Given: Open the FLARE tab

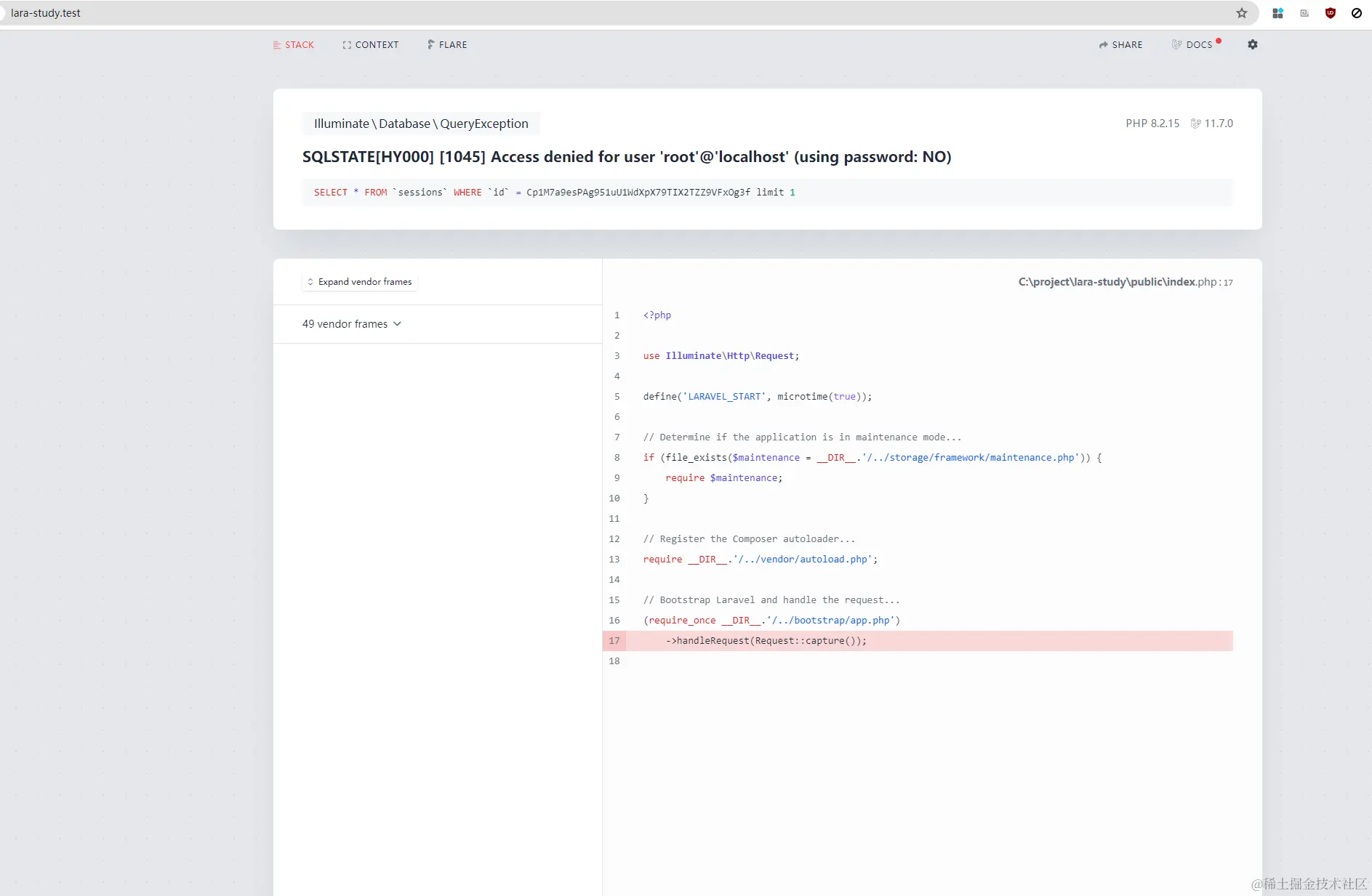Looking at the screenshot, I should (x=452, y=44).
